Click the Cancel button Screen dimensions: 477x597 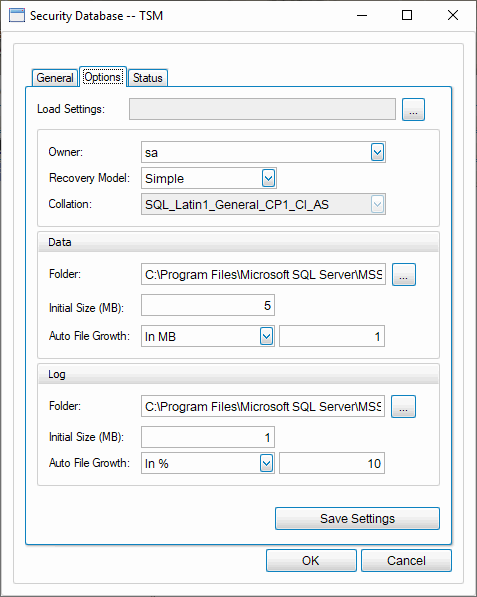click(x=406, y=560)
